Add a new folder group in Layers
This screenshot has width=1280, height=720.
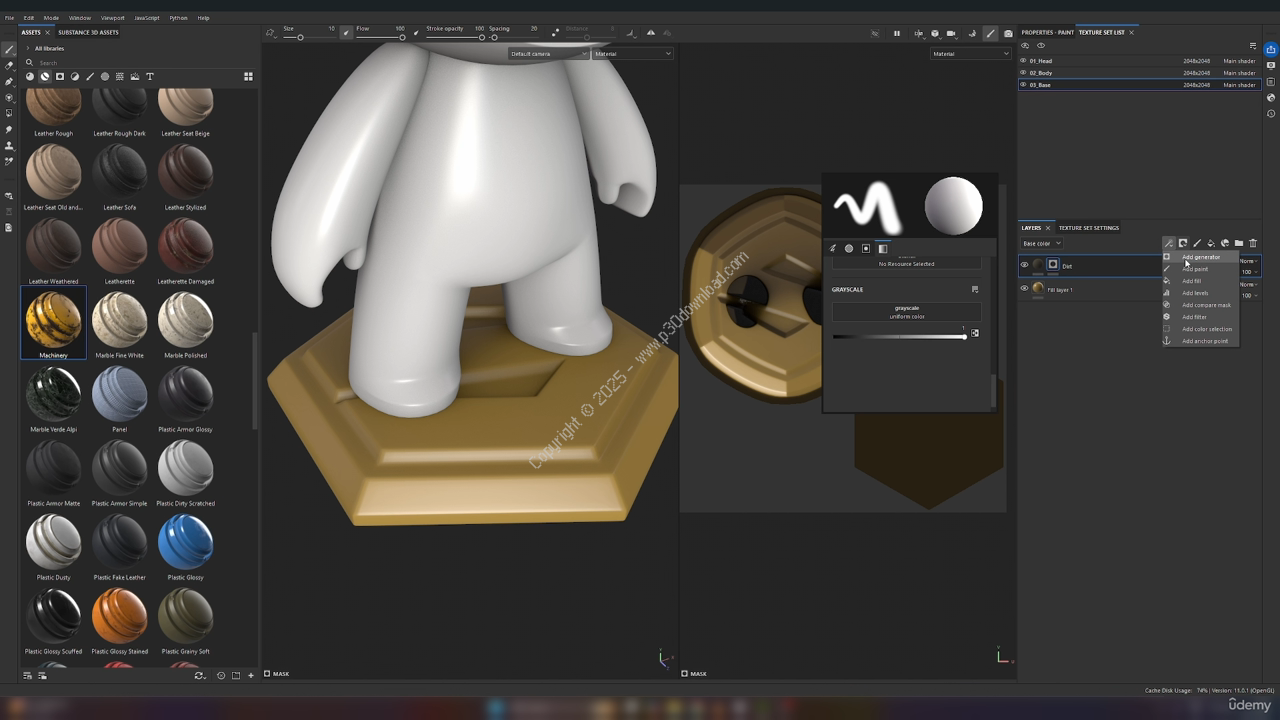click(1238, 243)
